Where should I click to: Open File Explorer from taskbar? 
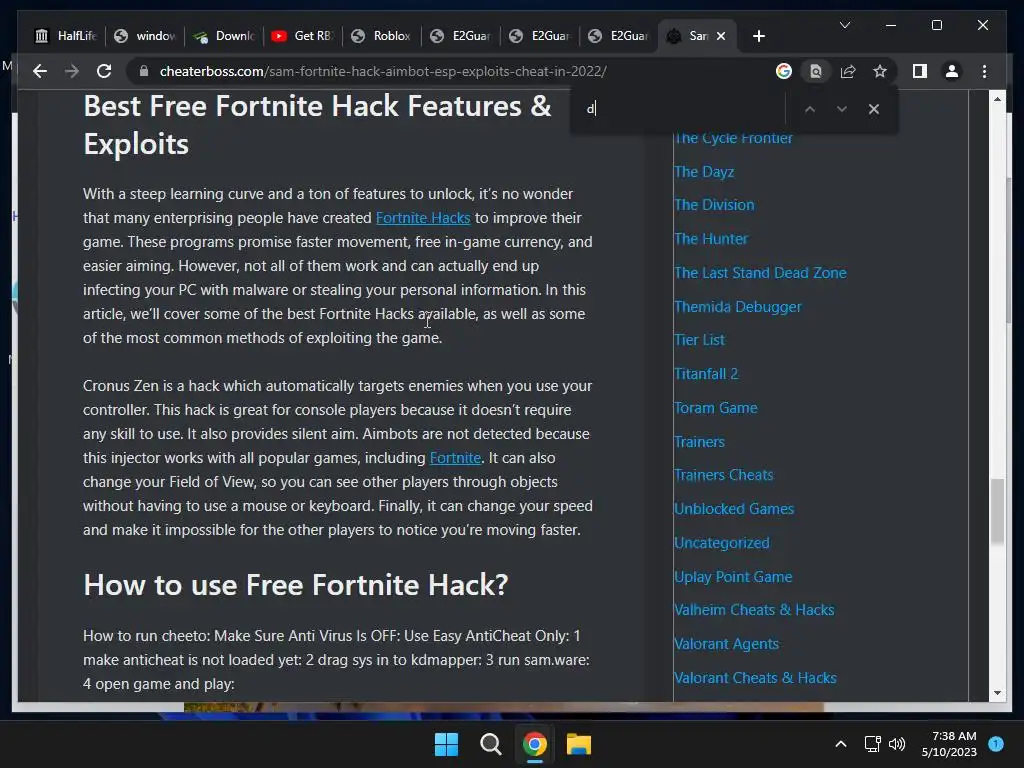pos(579,744)
